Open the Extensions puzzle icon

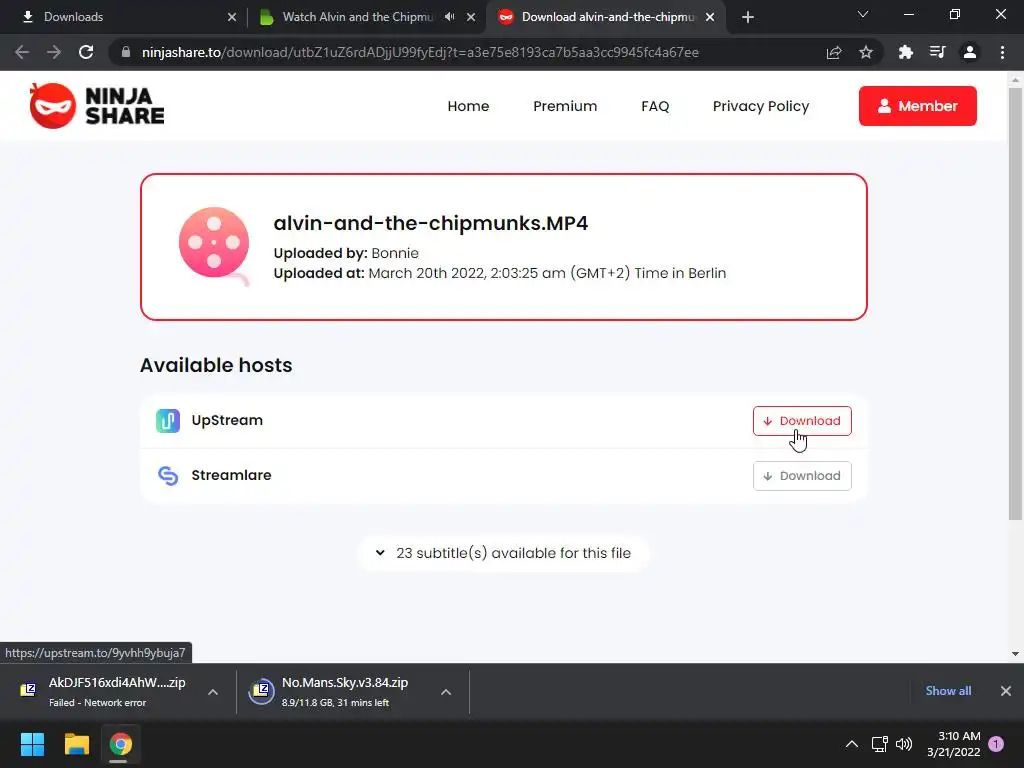pyautogui.click(x=905, y=52)
